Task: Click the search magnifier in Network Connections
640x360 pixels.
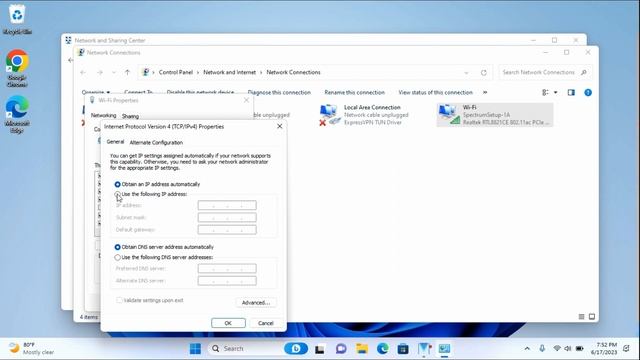Action: (x=584, y=72)
